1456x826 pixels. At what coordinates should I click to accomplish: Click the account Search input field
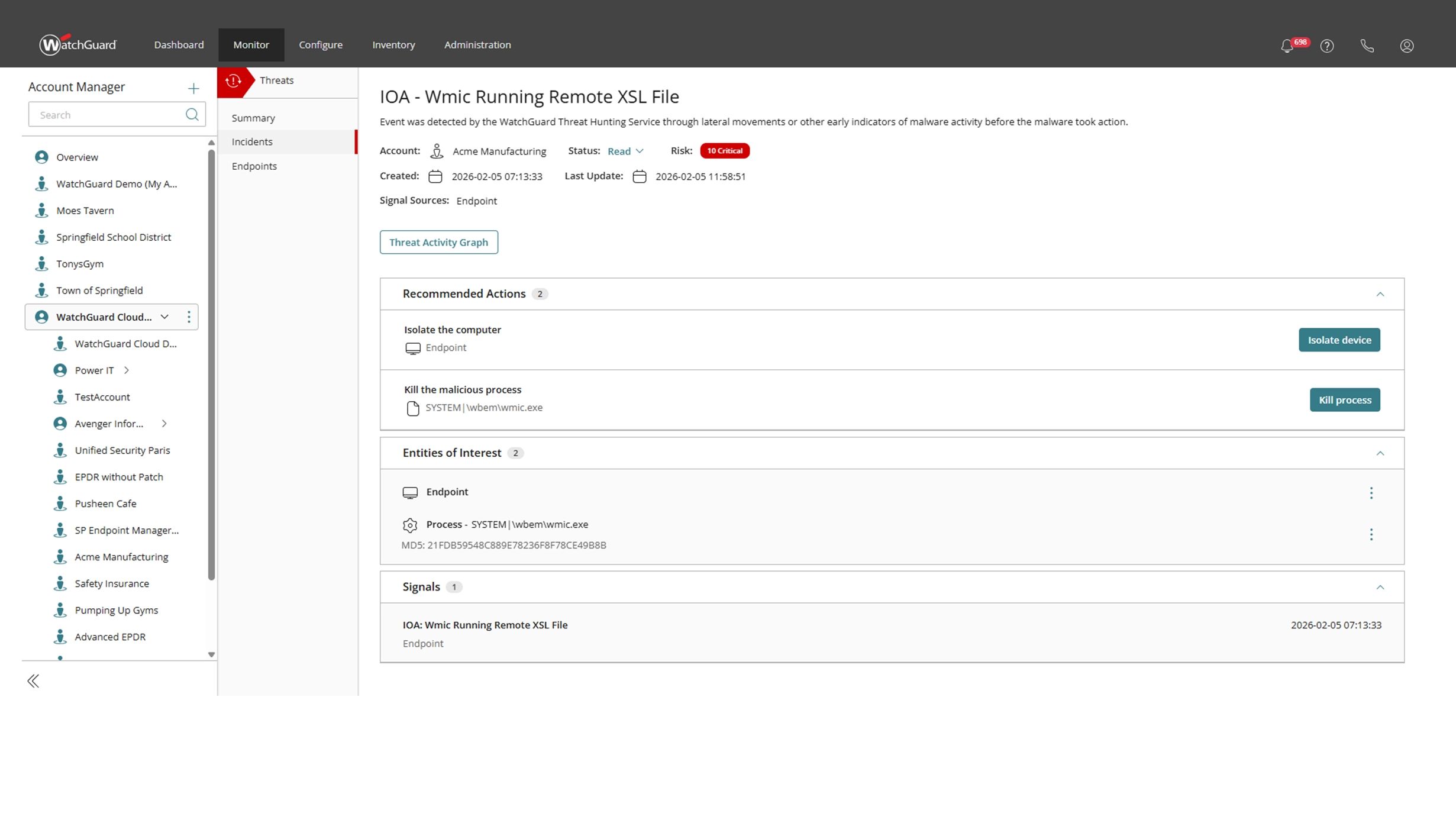[106, 115]
